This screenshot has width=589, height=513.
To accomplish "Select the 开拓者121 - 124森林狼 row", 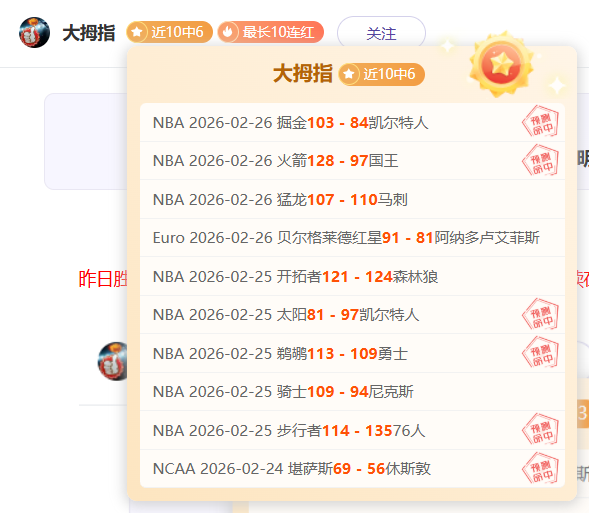I will (352, 276).
